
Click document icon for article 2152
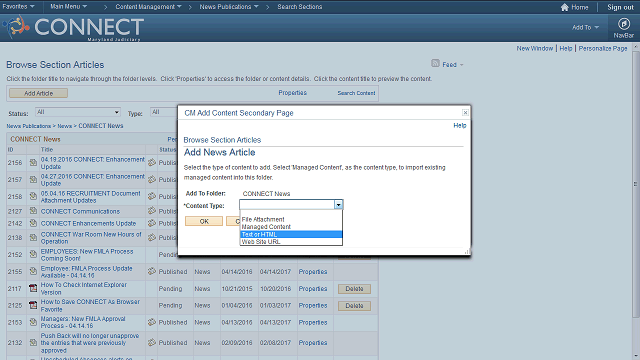[33, 254]
